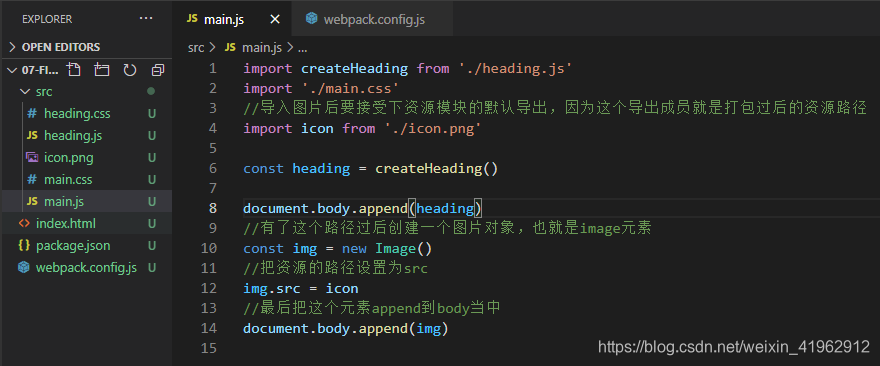The height and width of the screenshot is (366, 880).
Task: Click line number 15 in the gutter
Action: (x=209, y=348)
